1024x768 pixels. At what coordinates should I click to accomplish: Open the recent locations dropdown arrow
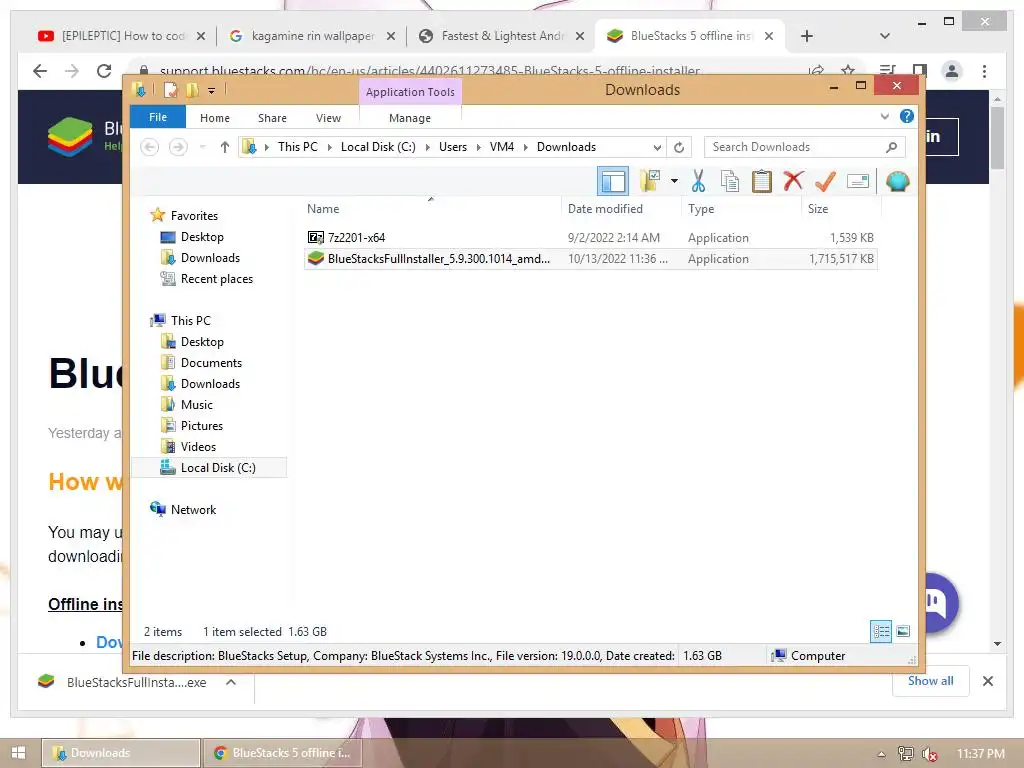pyautogui.click(x=202, y=147)
